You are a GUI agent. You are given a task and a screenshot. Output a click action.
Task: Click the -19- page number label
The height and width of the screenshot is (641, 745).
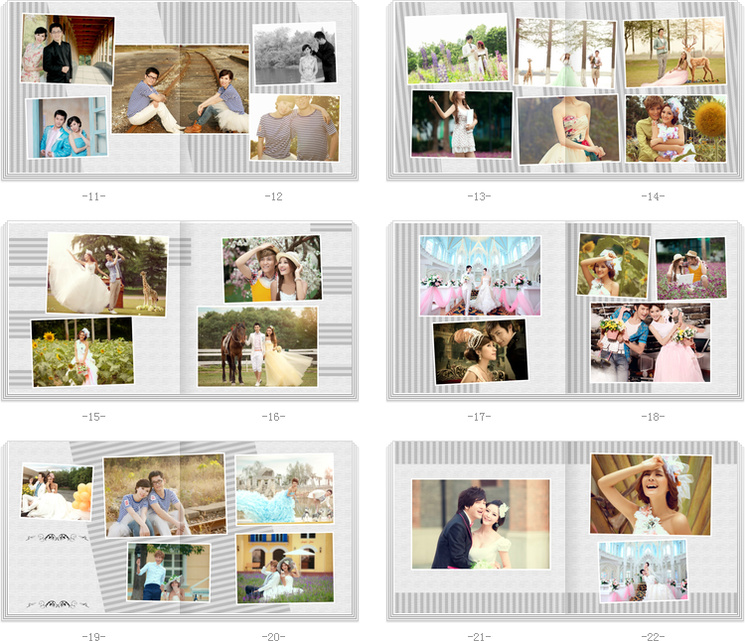(93, 635)
